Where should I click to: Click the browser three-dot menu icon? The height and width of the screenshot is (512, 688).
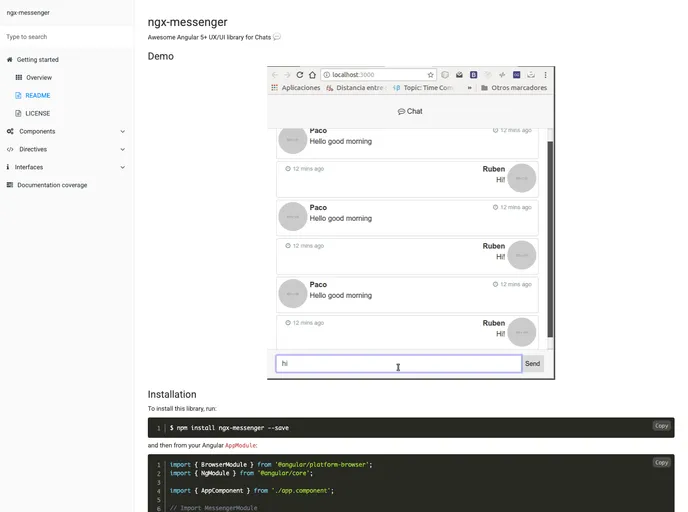click(545, 75)
